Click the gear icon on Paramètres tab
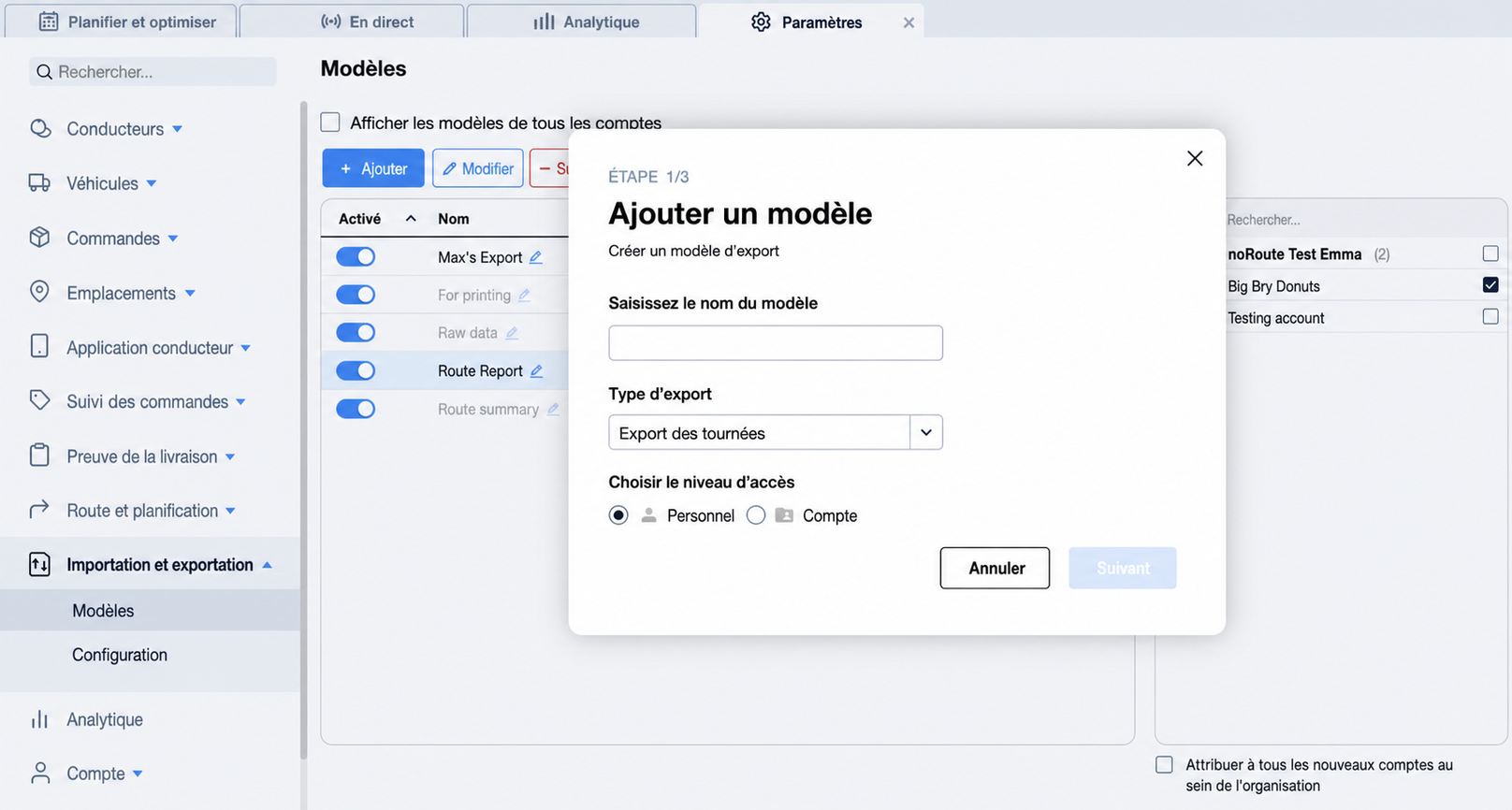Viewport: 1512px width, 810px height. tap(761, 22)
